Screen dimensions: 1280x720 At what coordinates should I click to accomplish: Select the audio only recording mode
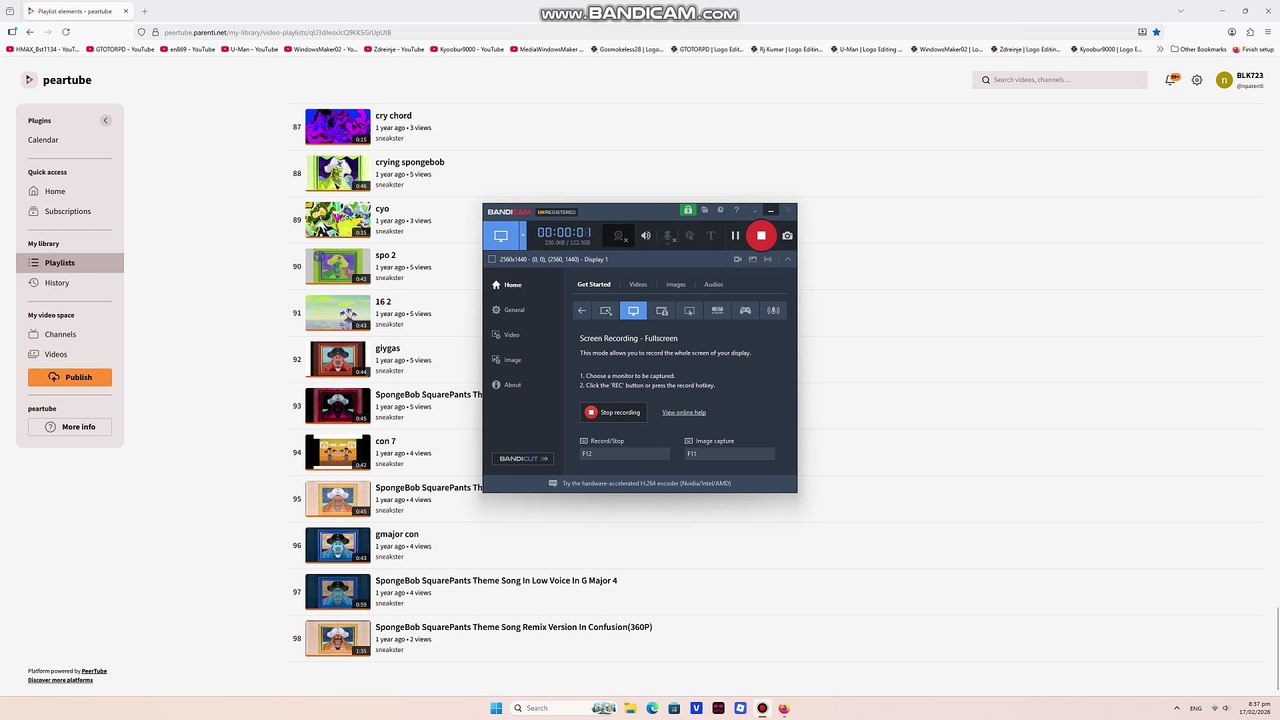773,311
